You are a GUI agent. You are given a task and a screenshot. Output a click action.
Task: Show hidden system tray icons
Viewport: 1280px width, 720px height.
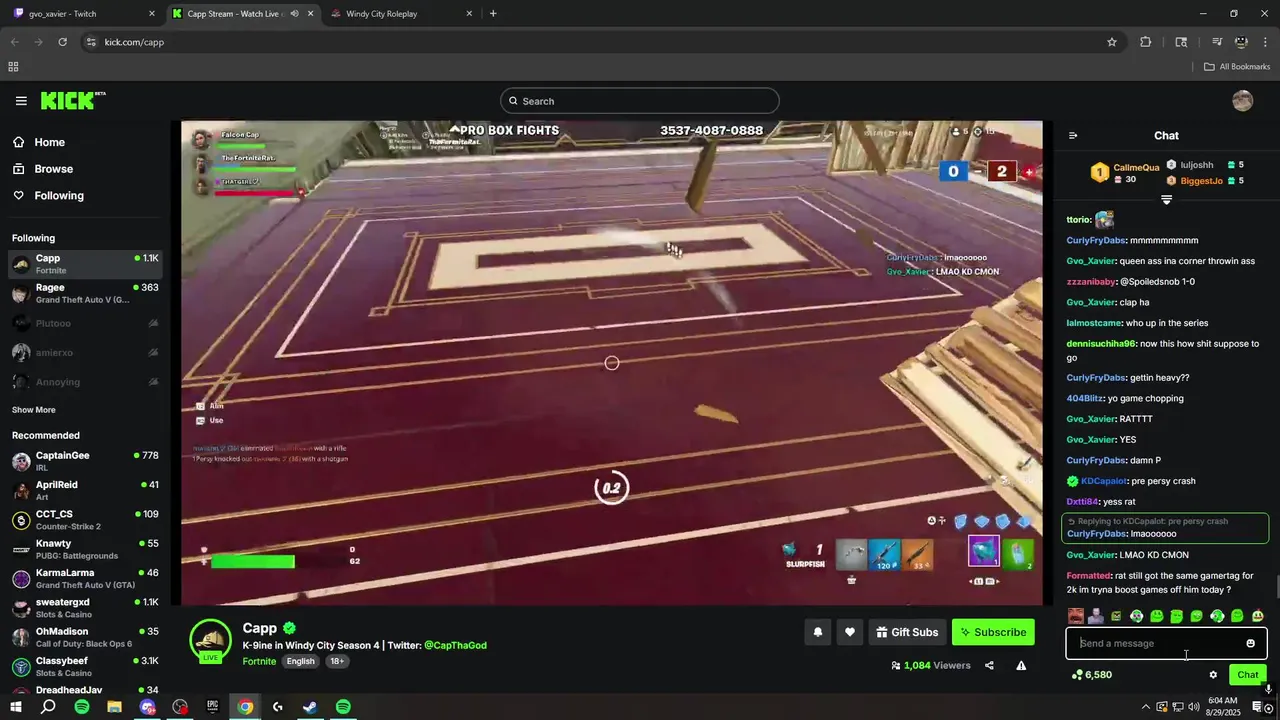(x=1145, y=707)
